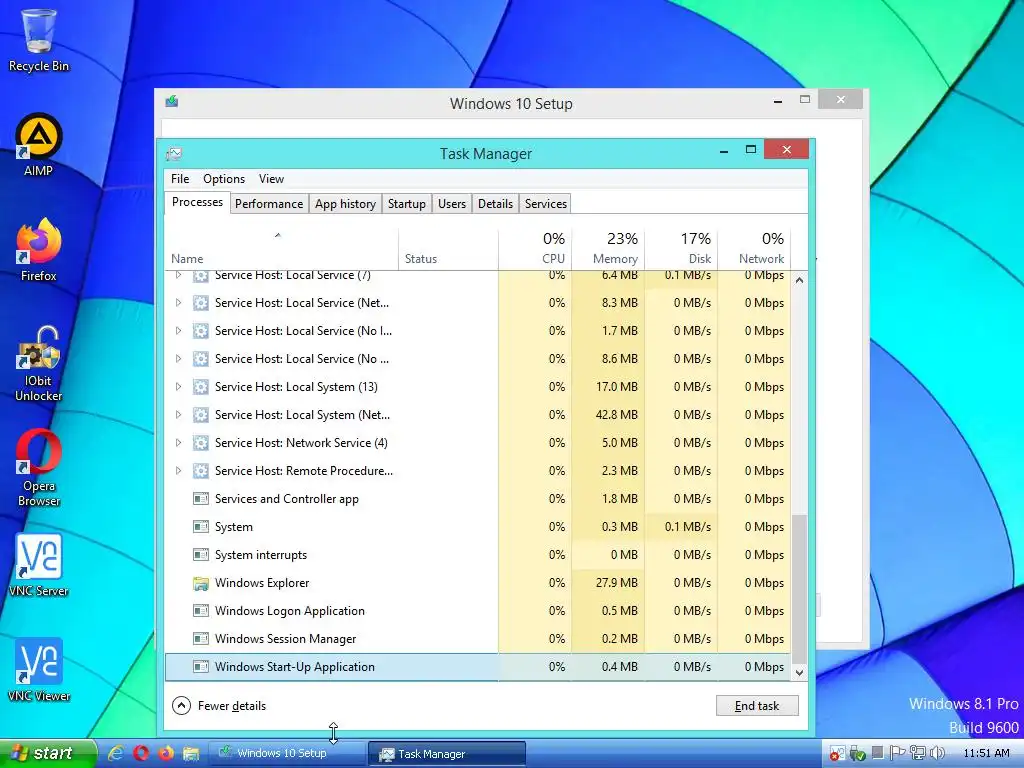
Task: Open the File Explorer quick-launch icon
Action: (191, 754)
